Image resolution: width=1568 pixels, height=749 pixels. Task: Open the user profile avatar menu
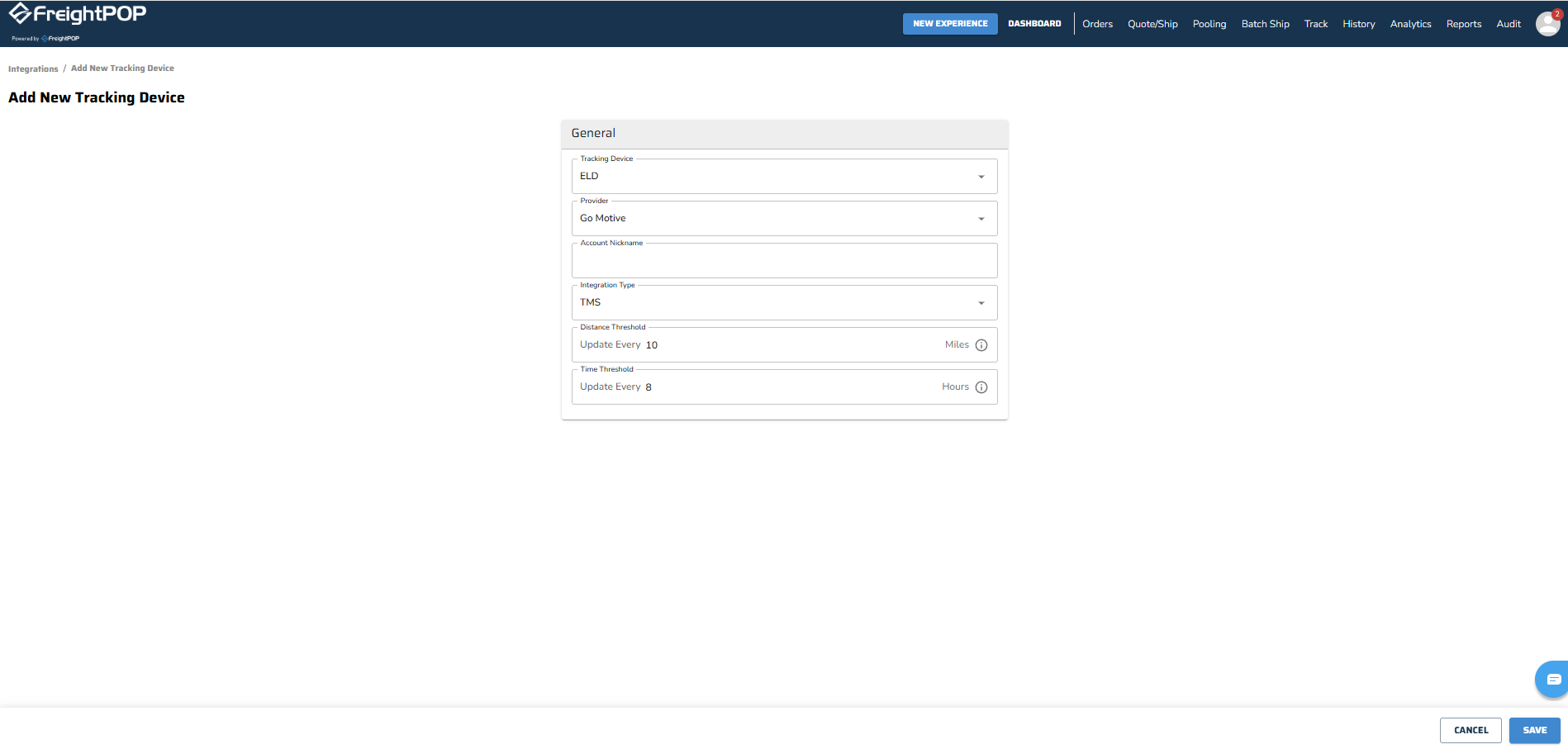pos(1547,24)
